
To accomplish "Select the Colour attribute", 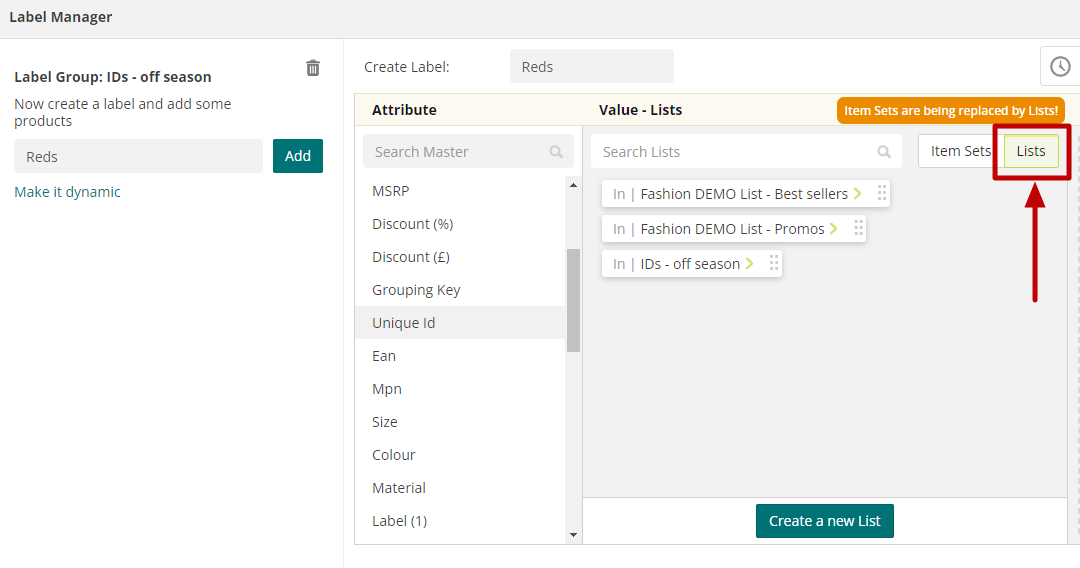I will coord(394,455).
